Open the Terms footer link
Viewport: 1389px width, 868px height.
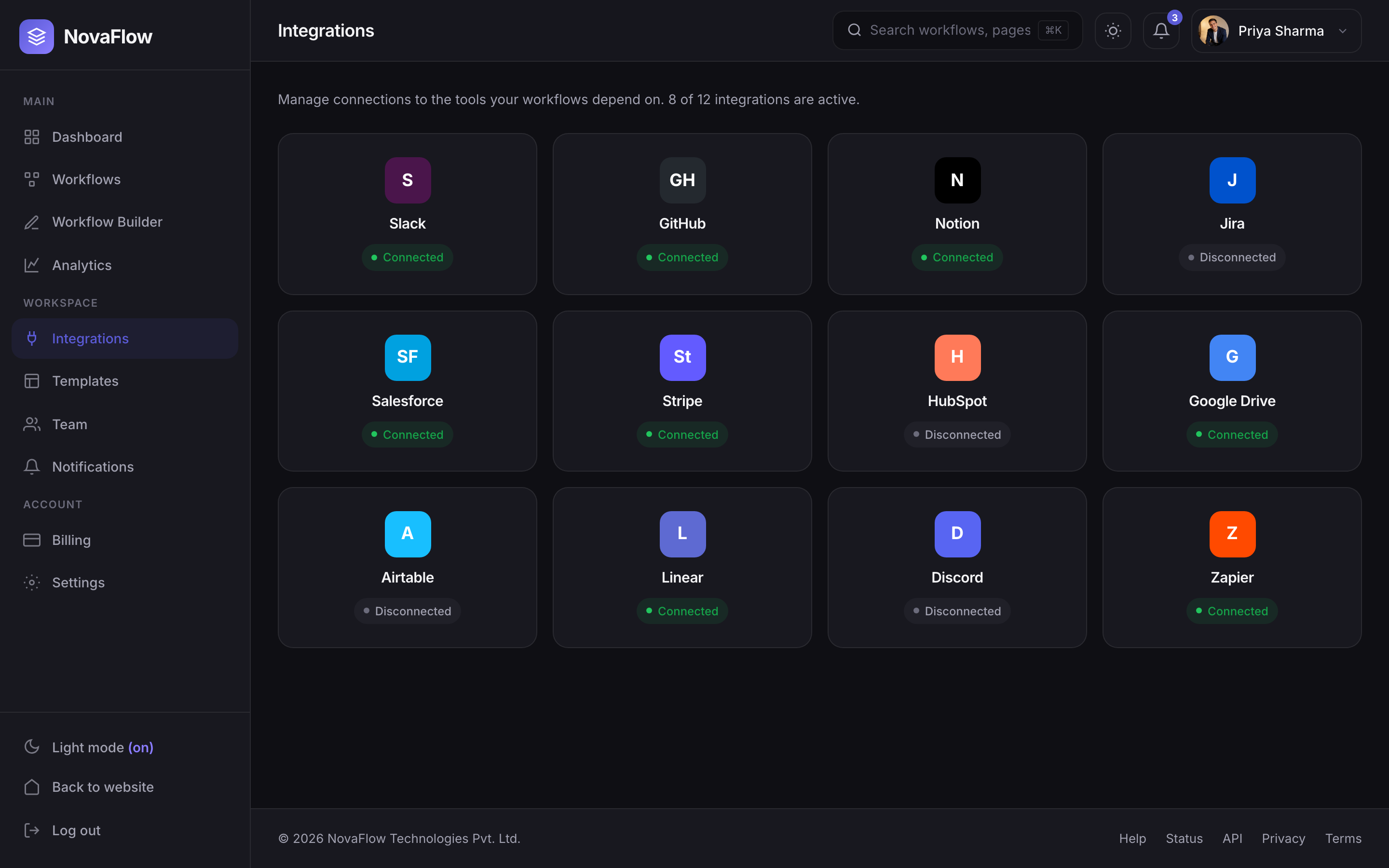(x=1343, y=838)
